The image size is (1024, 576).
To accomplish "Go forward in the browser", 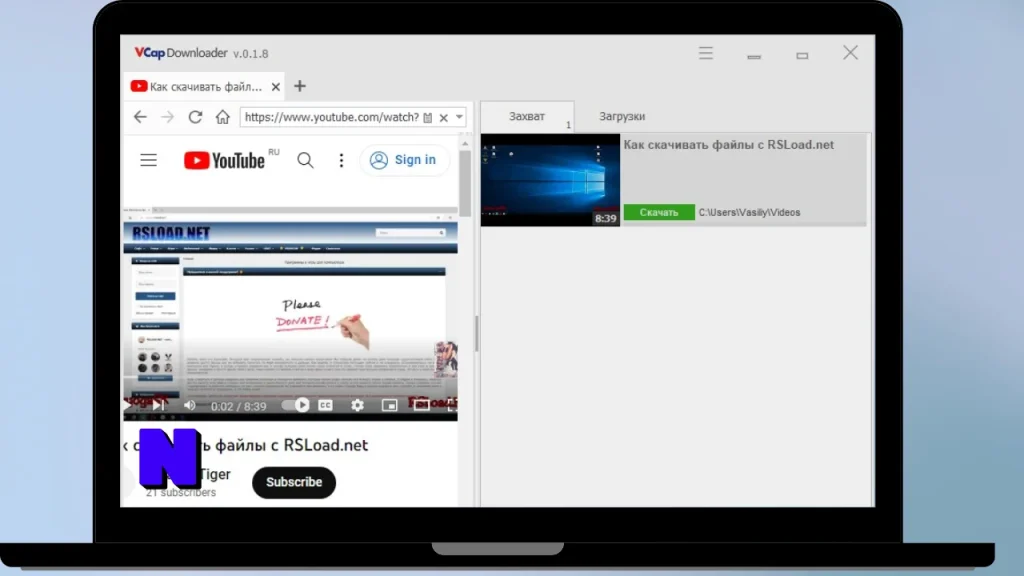I will click(168, 117).
